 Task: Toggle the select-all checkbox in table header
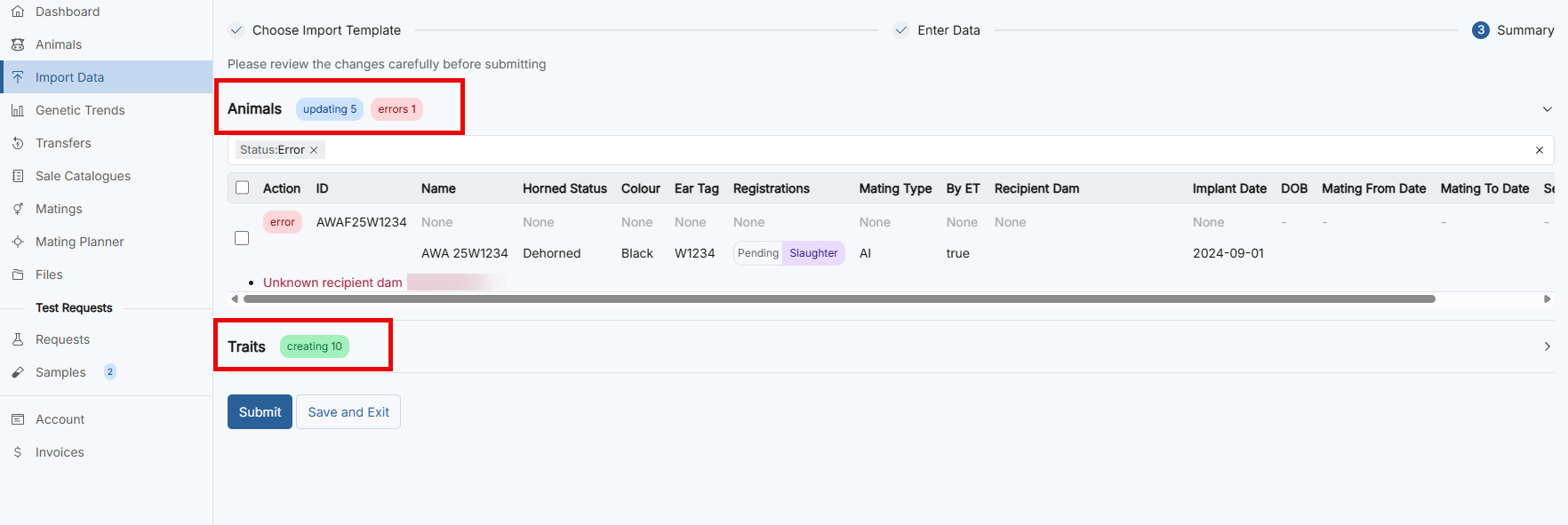tap(242, 187)
